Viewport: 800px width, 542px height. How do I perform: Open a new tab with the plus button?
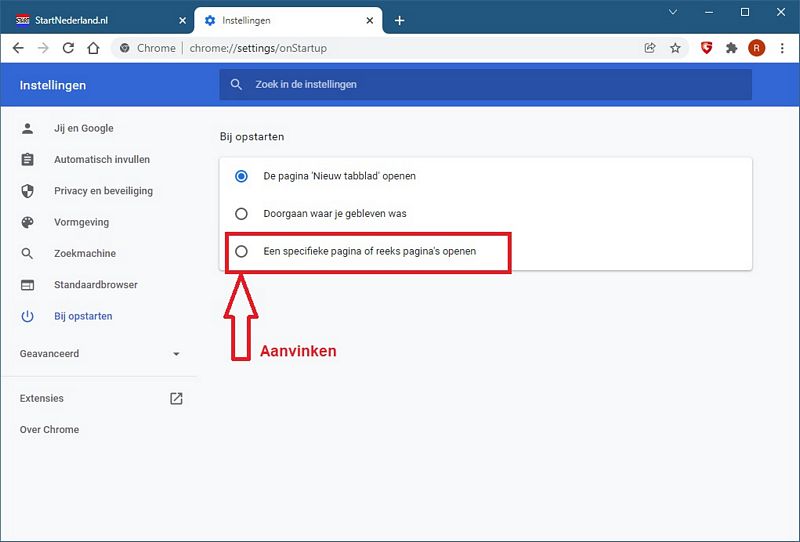point(399,20)
